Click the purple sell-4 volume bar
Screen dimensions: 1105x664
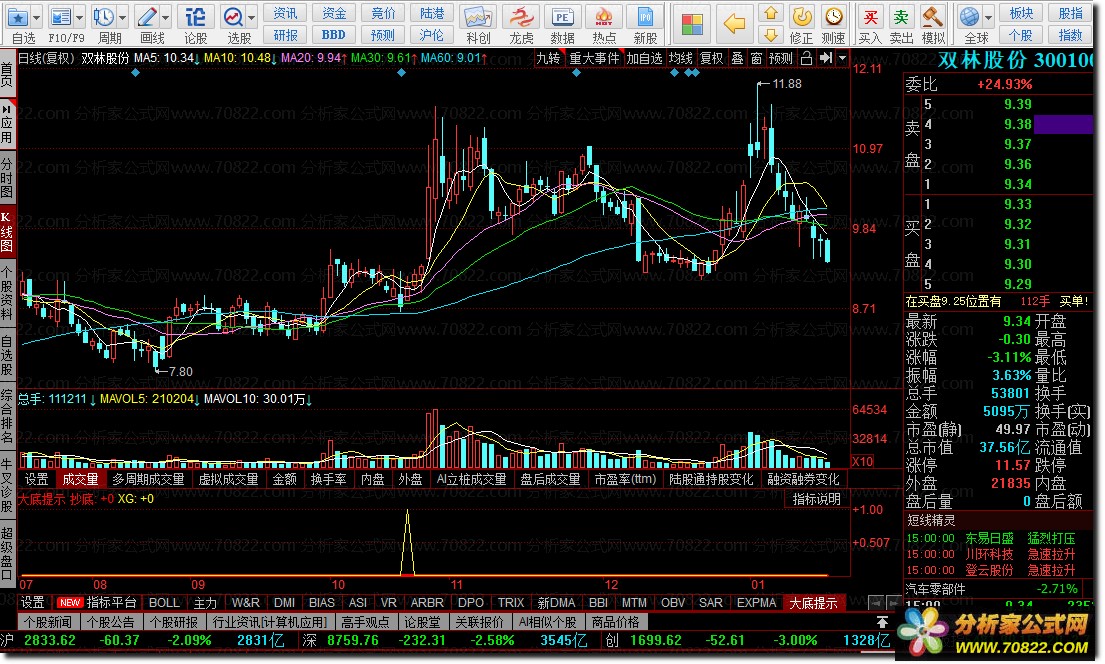tap(1063, 125)
